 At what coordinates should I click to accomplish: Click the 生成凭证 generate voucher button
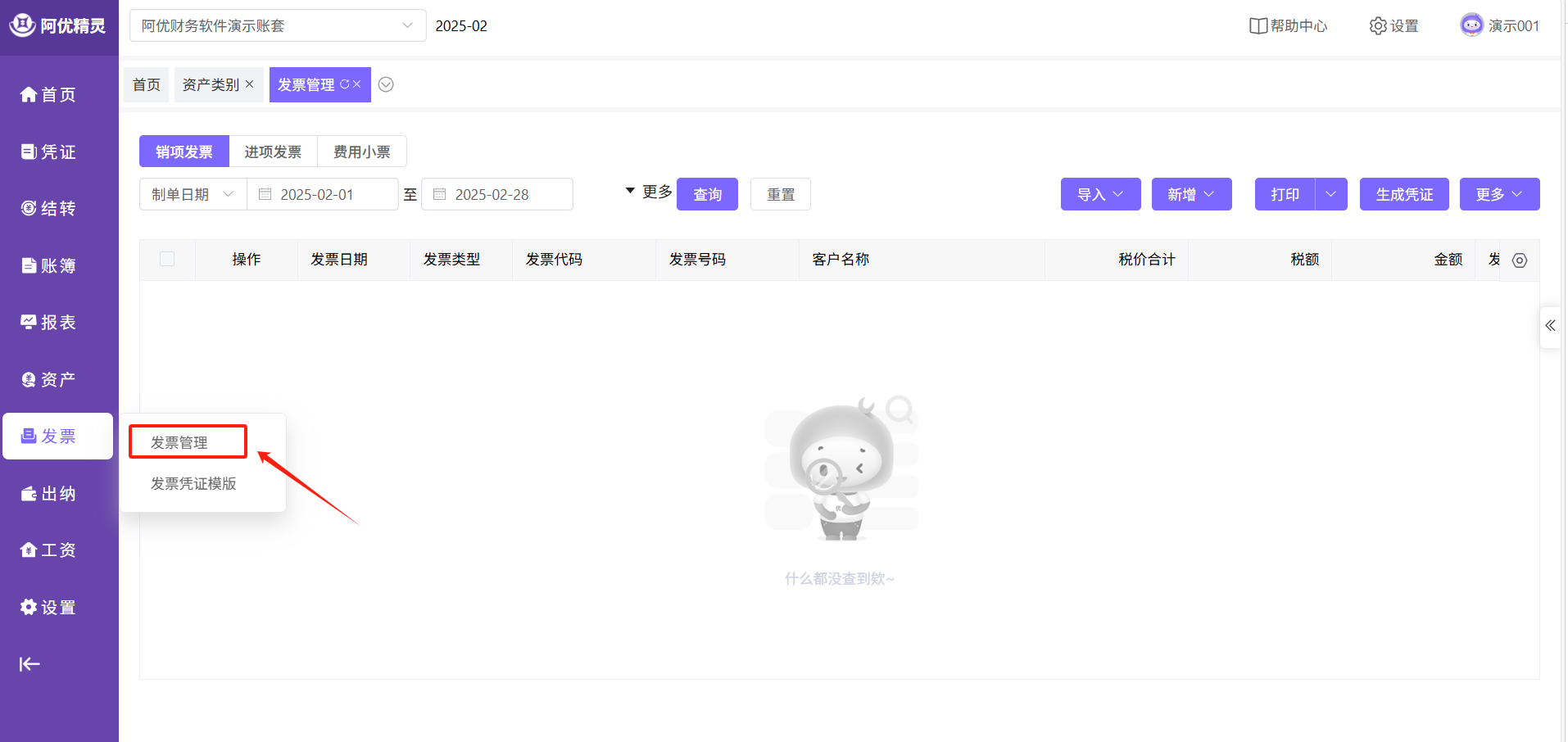1403,195
